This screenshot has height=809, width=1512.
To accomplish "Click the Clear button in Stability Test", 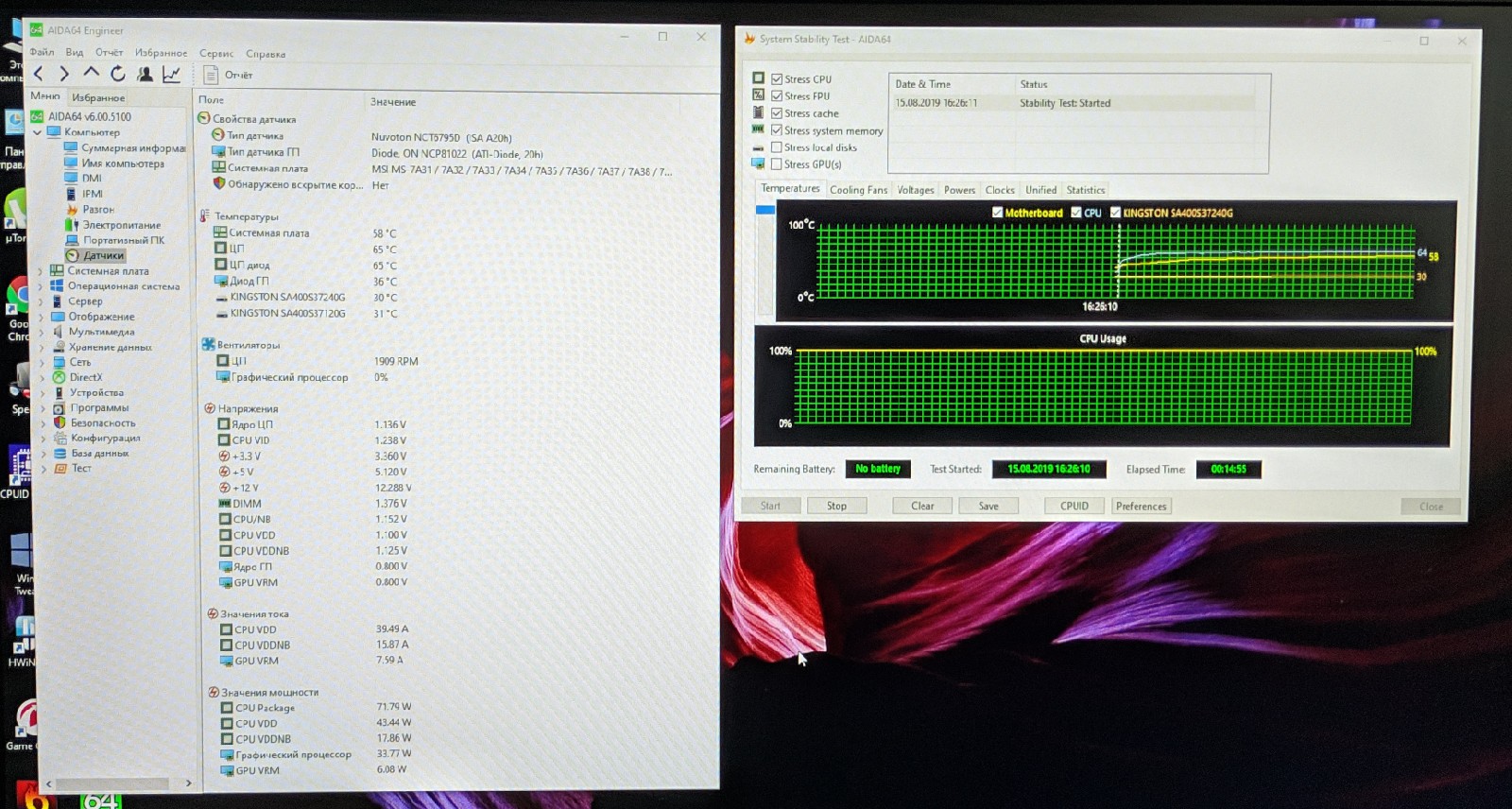I will click(x=922, y=506).
